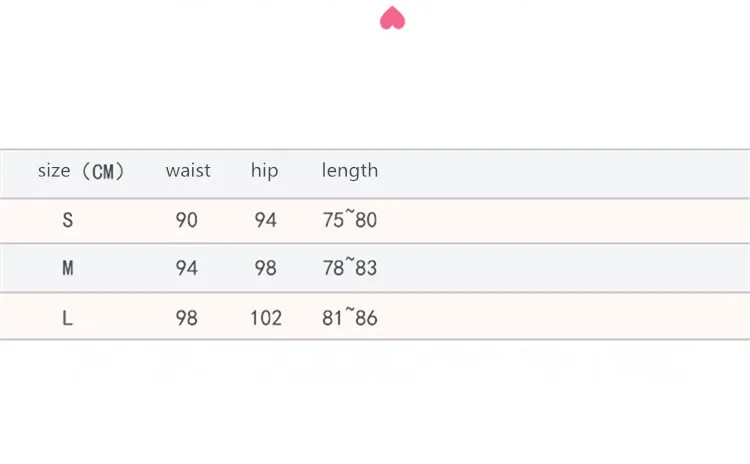The image size is (750, 464).
Task: Click waist value 98 in L row
Action: point(187,318)
